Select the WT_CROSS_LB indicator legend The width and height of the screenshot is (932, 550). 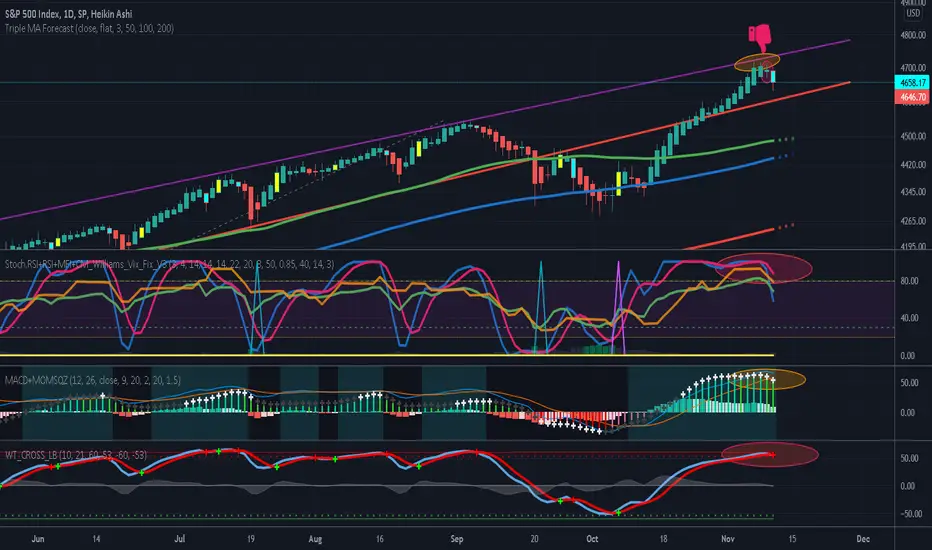(75, 455)
